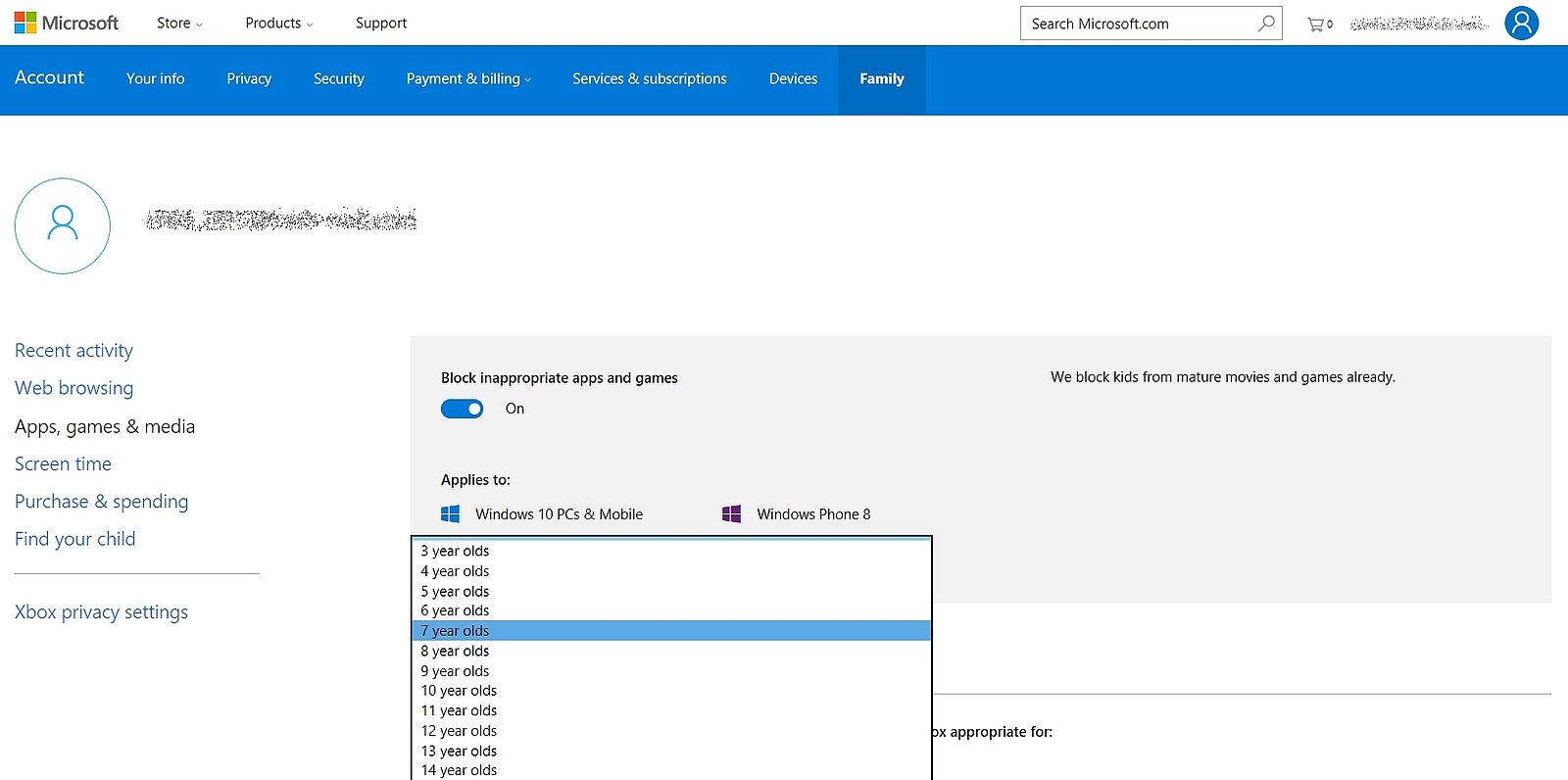
Task: Click the Search Microsoft.com field
Action: click(1137, 24)
